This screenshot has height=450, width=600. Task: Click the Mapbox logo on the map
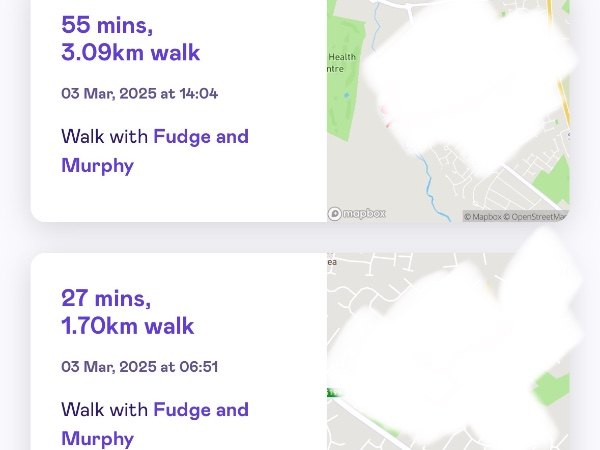(357, 214)
